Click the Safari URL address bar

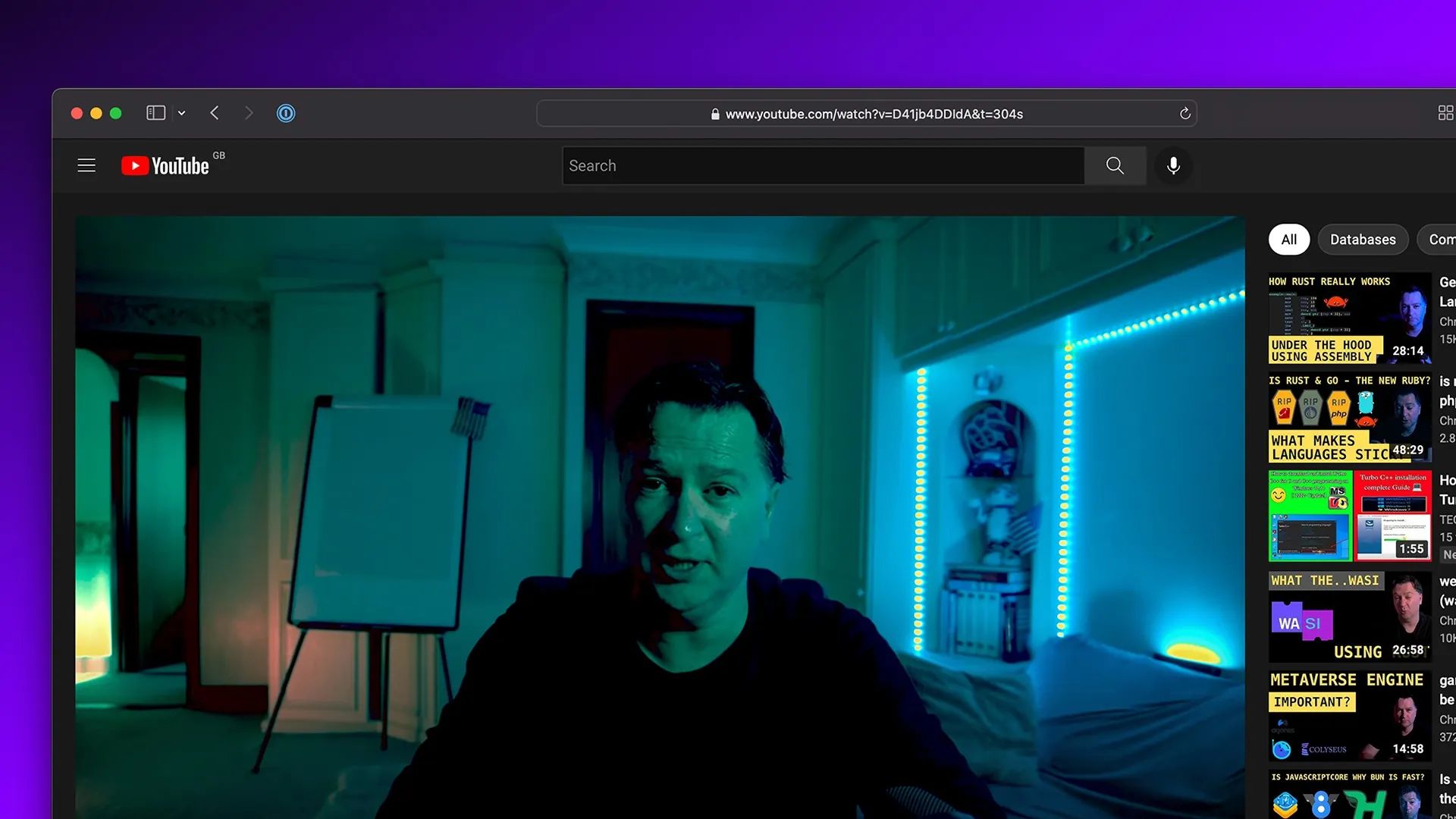click(866, 114)
